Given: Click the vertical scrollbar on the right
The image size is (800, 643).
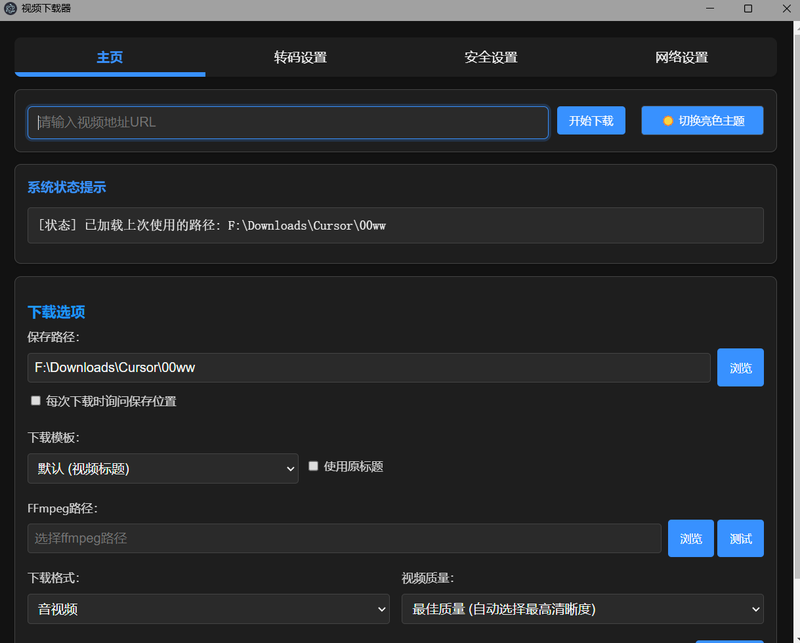Looking at the screenshot, I should (x=797, y=306).
